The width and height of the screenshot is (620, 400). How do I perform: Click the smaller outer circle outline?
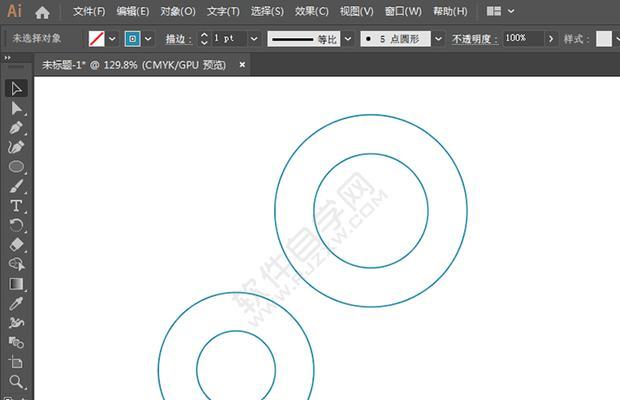236,292
